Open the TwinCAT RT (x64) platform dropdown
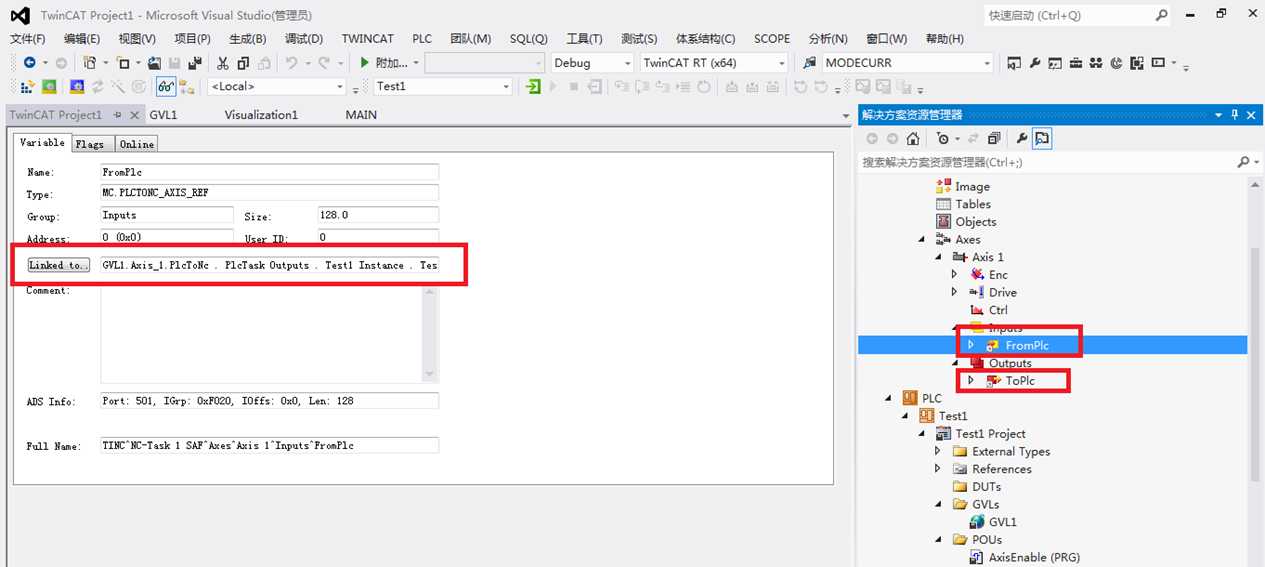This screenshot has width=1265, height=567. (782, 62)
